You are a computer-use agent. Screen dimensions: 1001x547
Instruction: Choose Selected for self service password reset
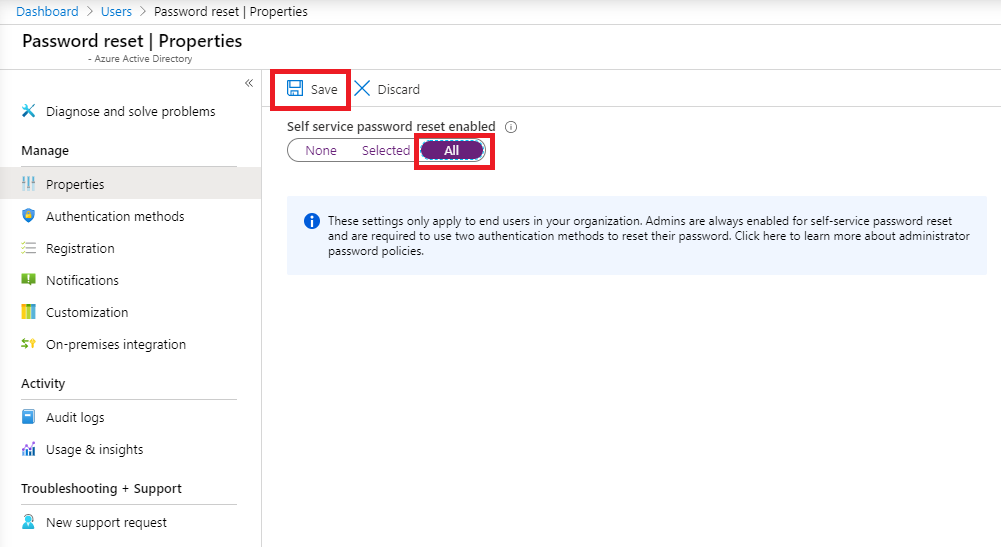click(x=385, y=150)
